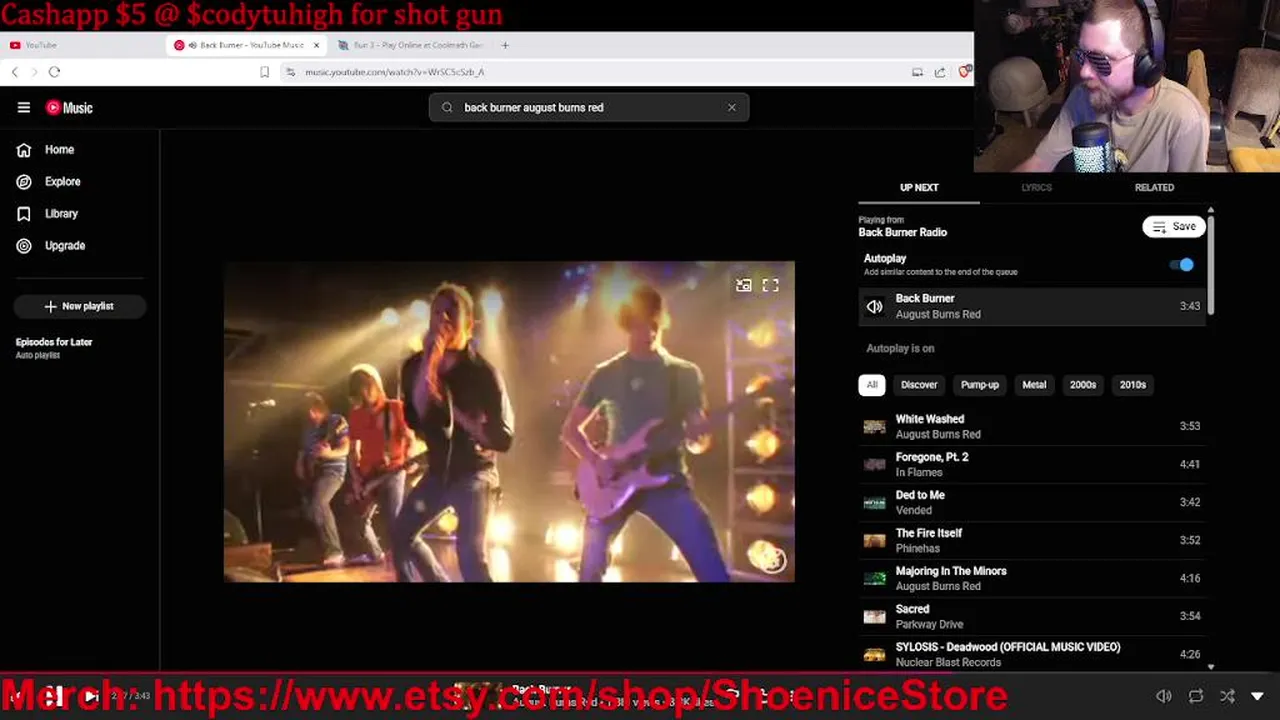Play Sacred by Parkway Drive
Viewport: 1280px width, 720px height.
coord(1032,616)
